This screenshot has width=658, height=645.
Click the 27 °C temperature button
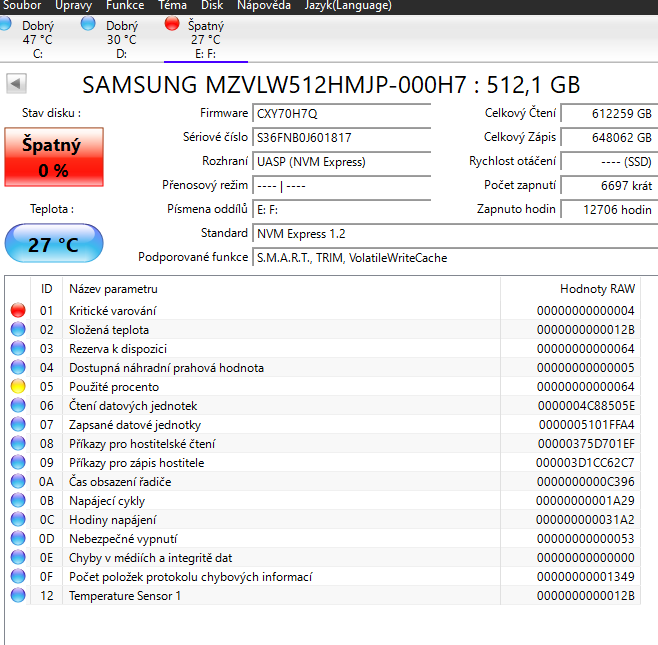click(x=54, y=244)
